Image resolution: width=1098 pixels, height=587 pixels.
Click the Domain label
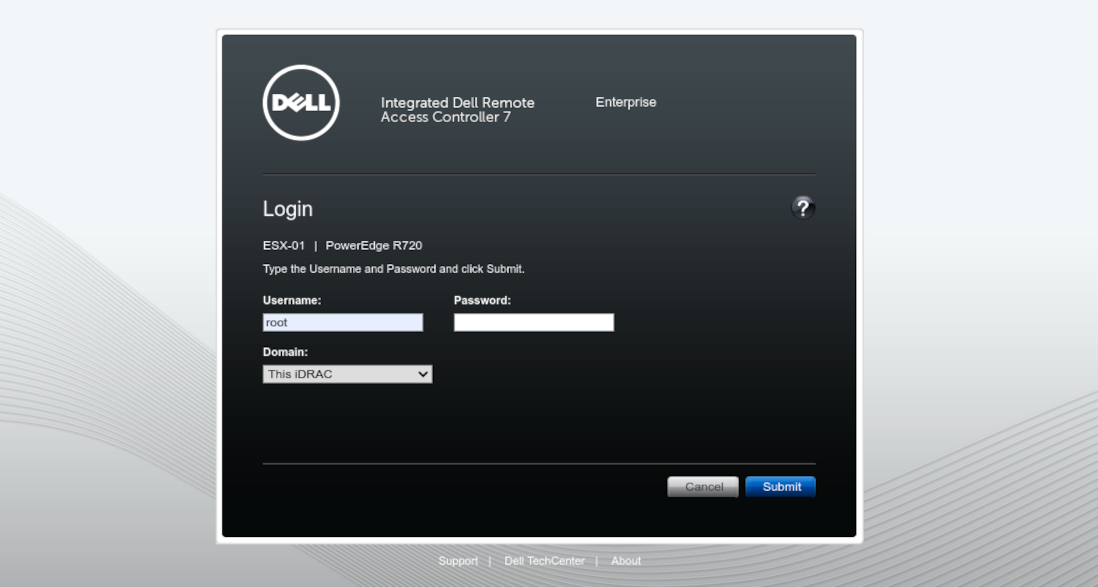tap(286, 352)
